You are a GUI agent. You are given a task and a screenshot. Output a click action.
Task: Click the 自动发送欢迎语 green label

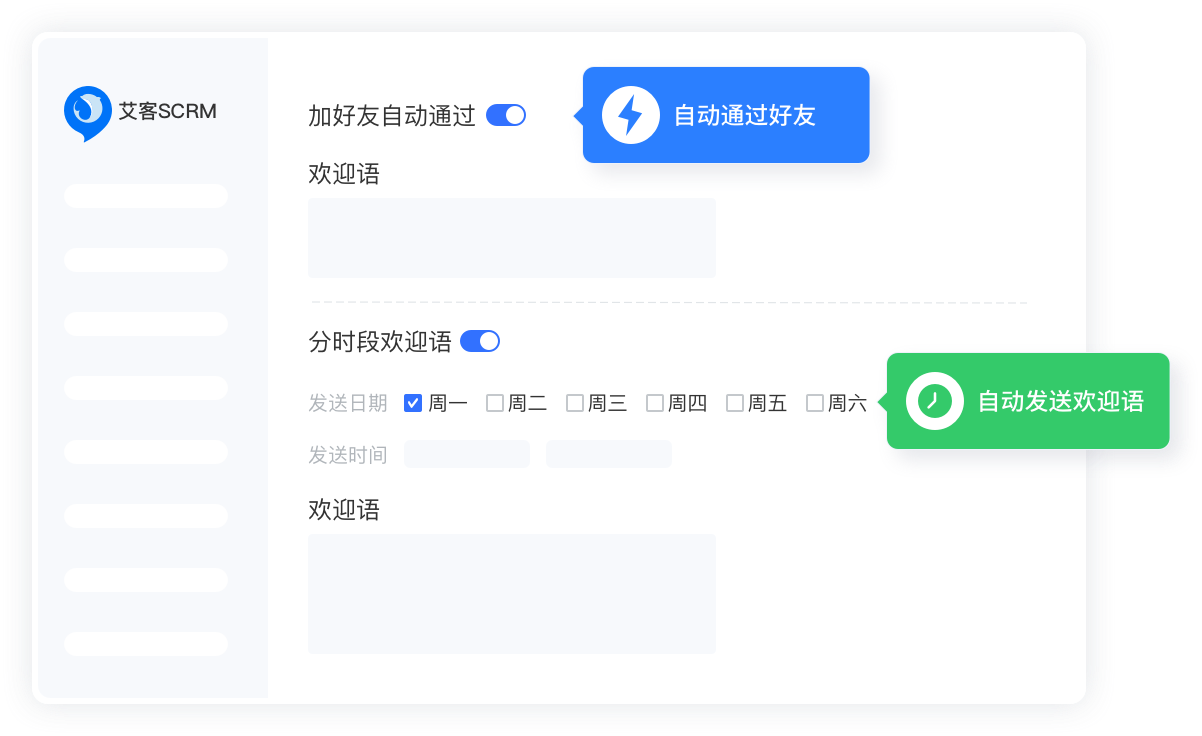click(1060, 401)
